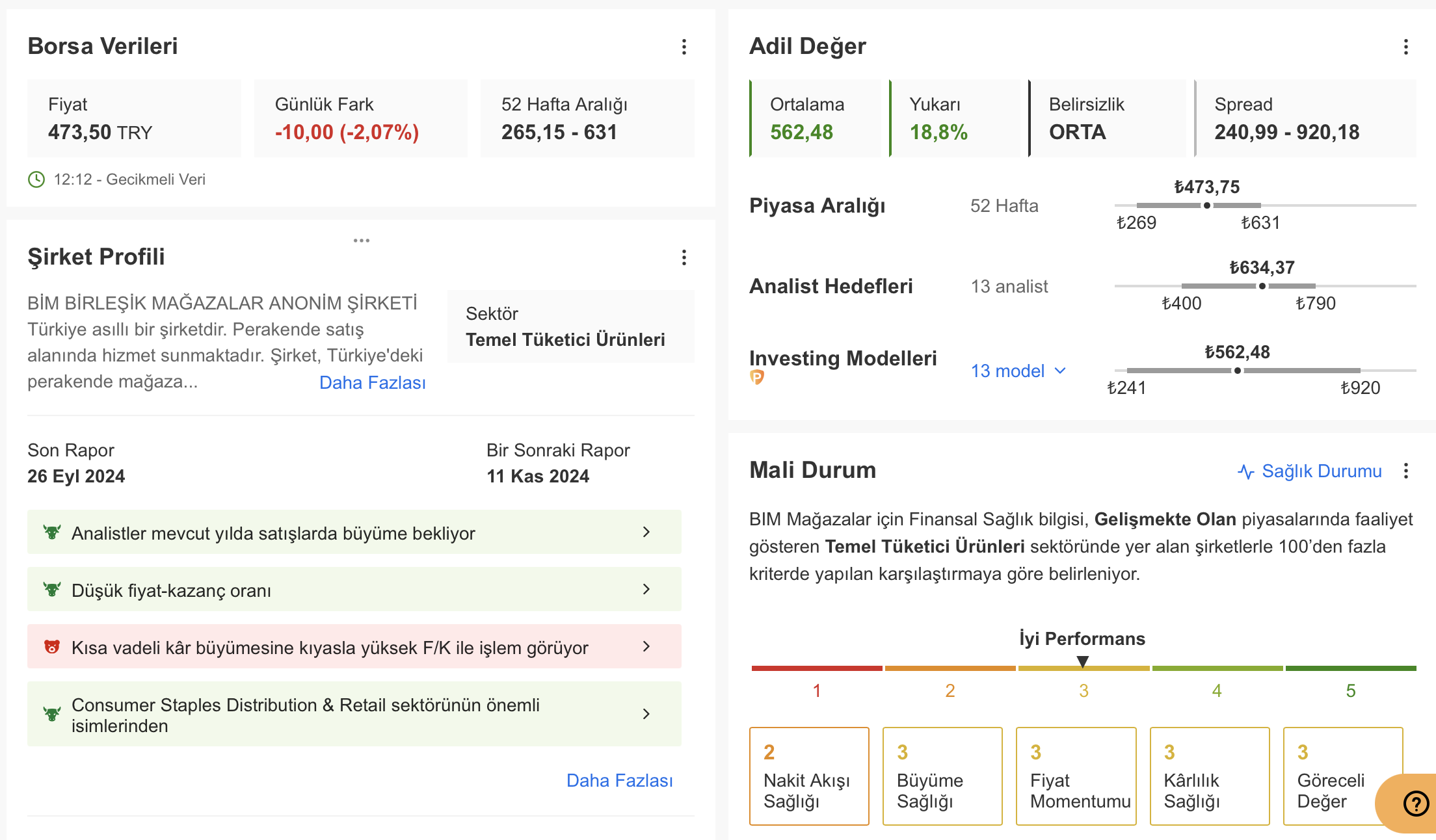Click bull icon on satışlarda büyüme row
The image size is (1436, 840).
click(x=52, y=532)
